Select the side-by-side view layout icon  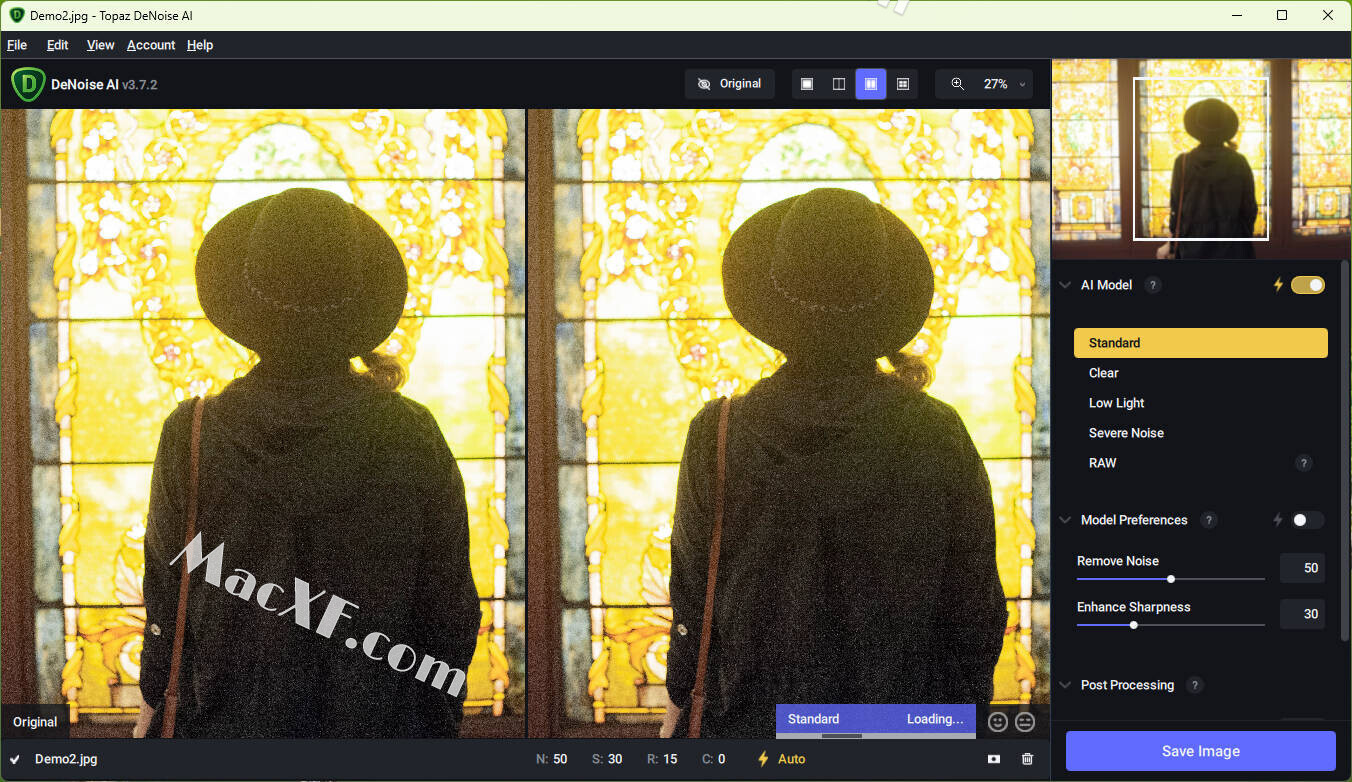[871, 84]
